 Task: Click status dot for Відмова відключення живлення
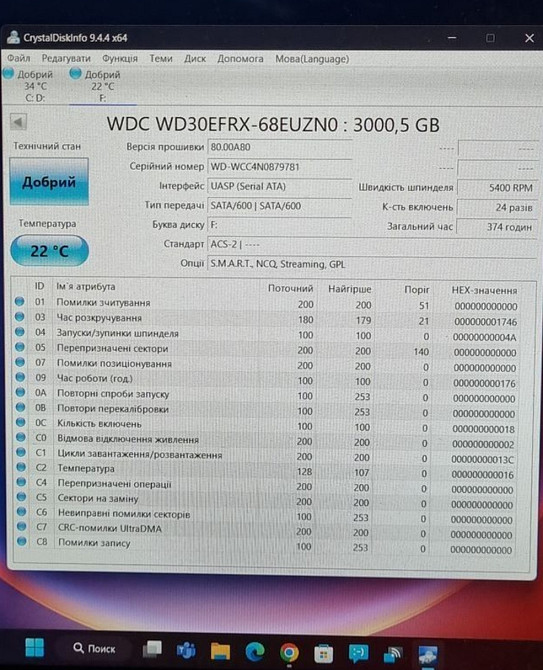(x=21, y=437)
